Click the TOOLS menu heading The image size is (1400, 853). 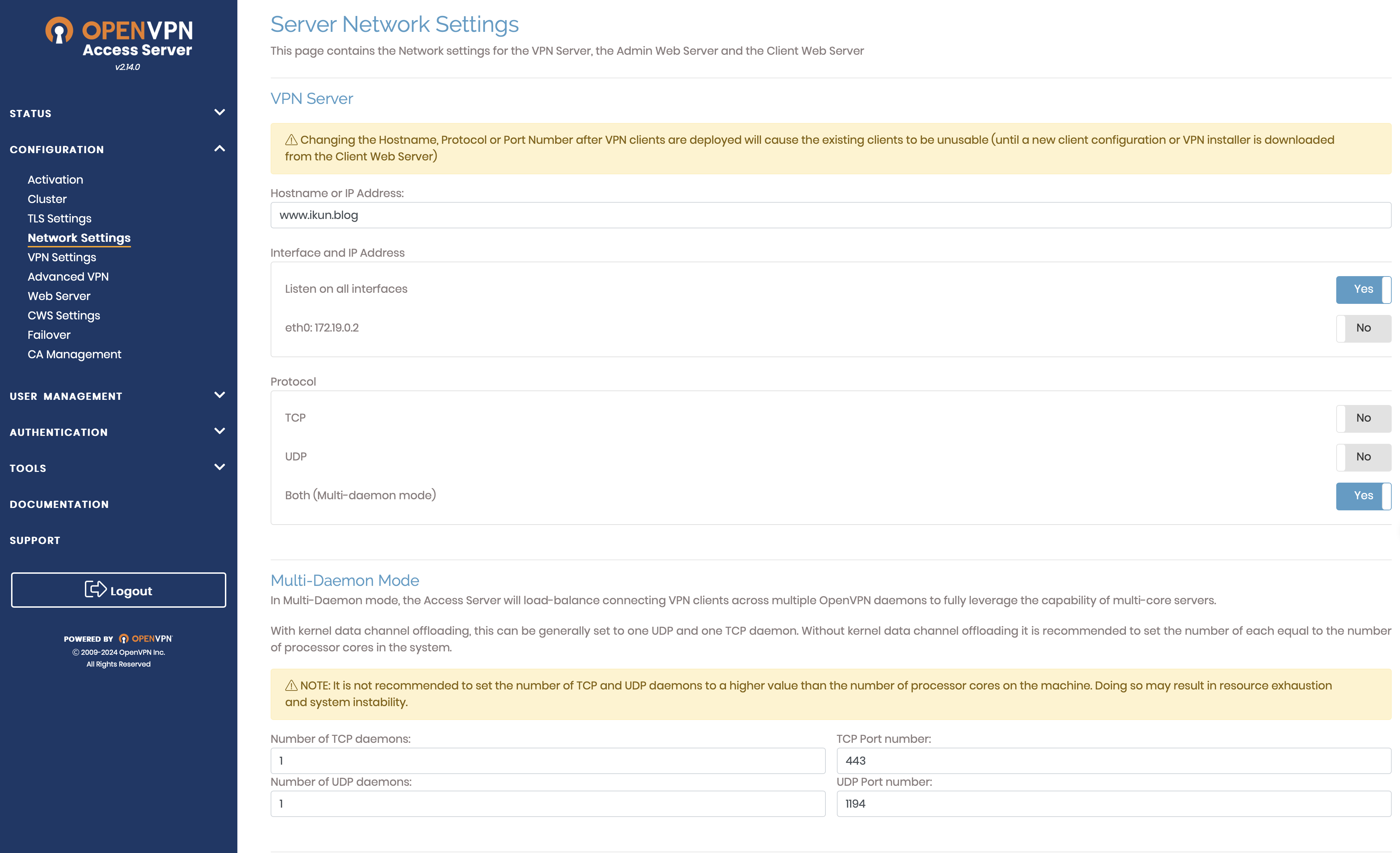tap(28, 468)
